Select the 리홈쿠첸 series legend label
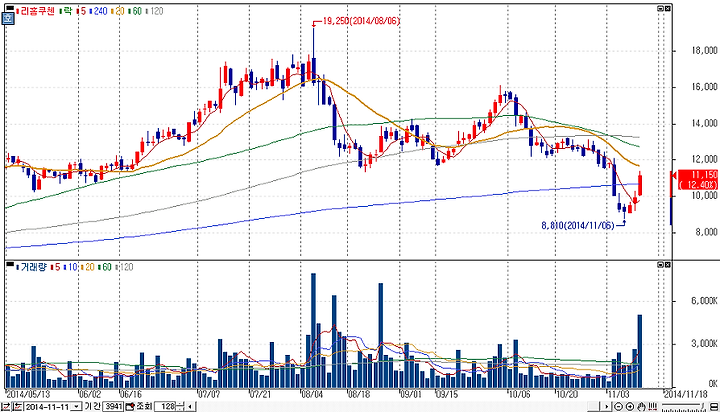The height and width of the screenshot is (412, 720). [x=38, y=11]
